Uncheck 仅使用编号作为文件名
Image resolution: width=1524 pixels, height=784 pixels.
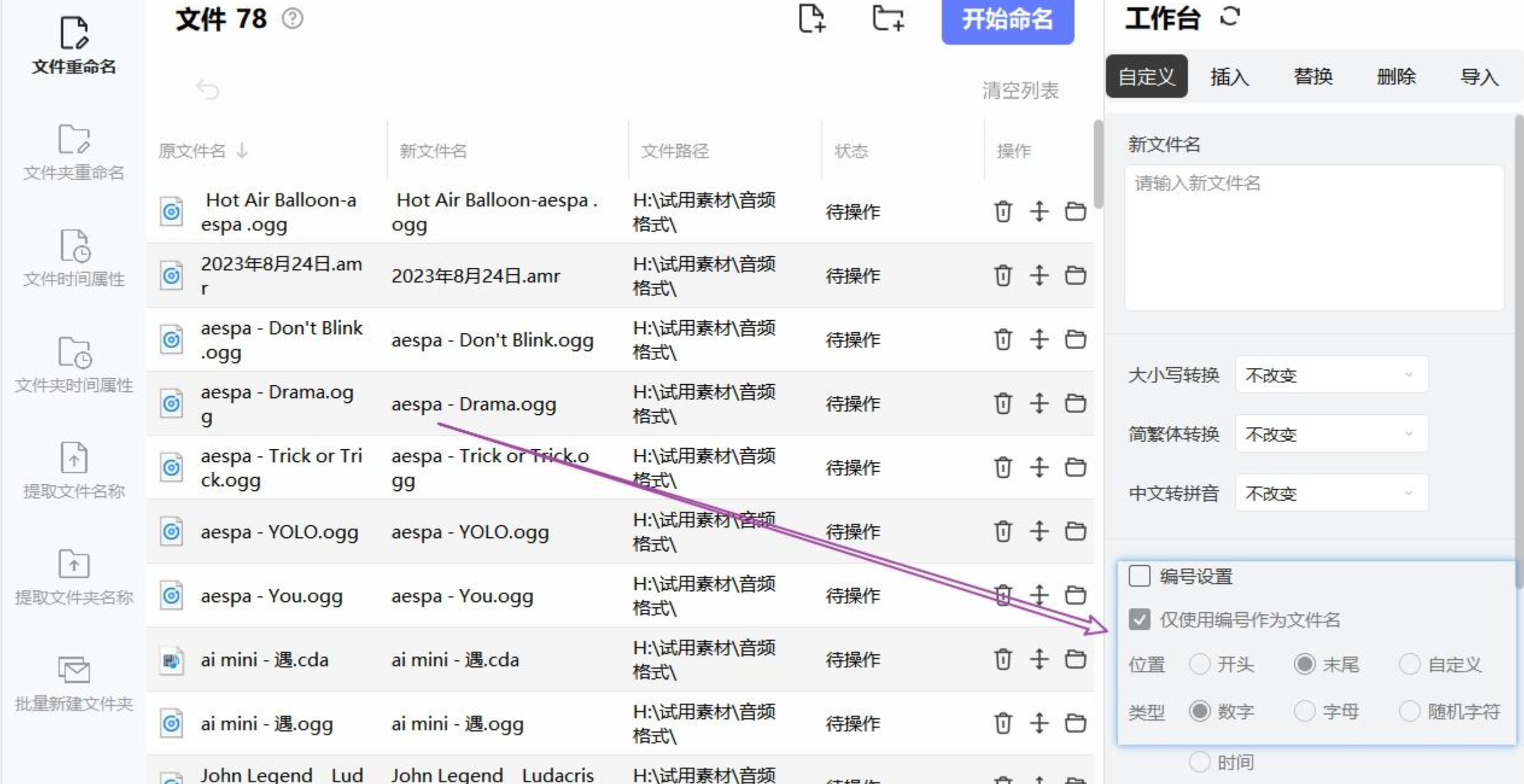coord(1139,619)
